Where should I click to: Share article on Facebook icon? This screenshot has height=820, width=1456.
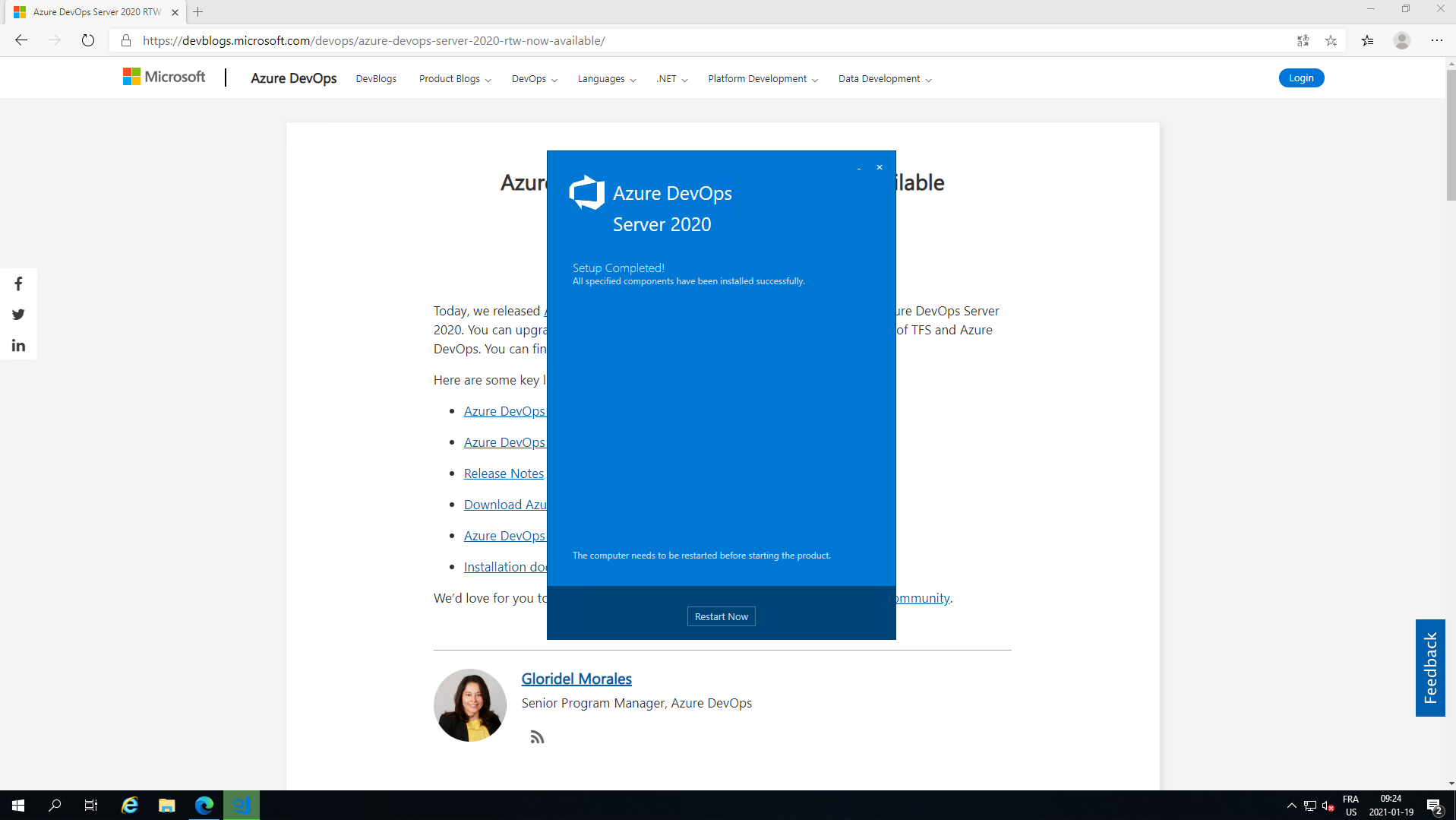coord(18,284)
